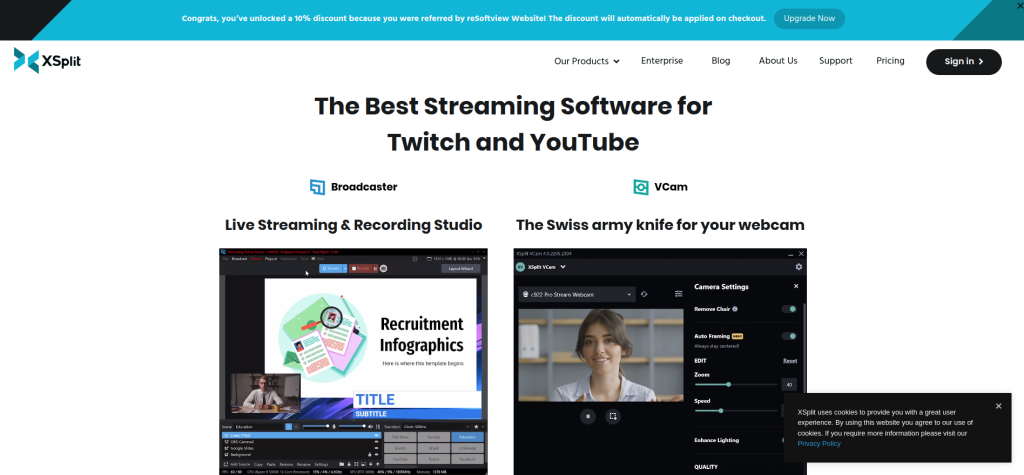
Task: Click the Broadcaster product icon
Action: pos(317,187)
